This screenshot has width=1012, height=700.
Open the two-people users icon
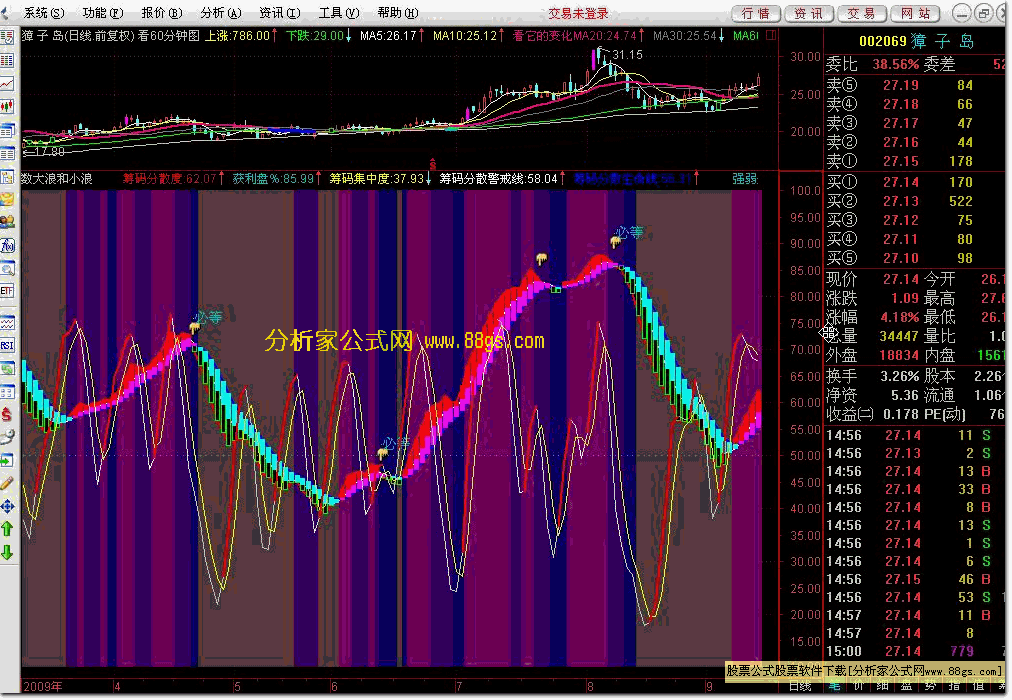pos(7,222)
